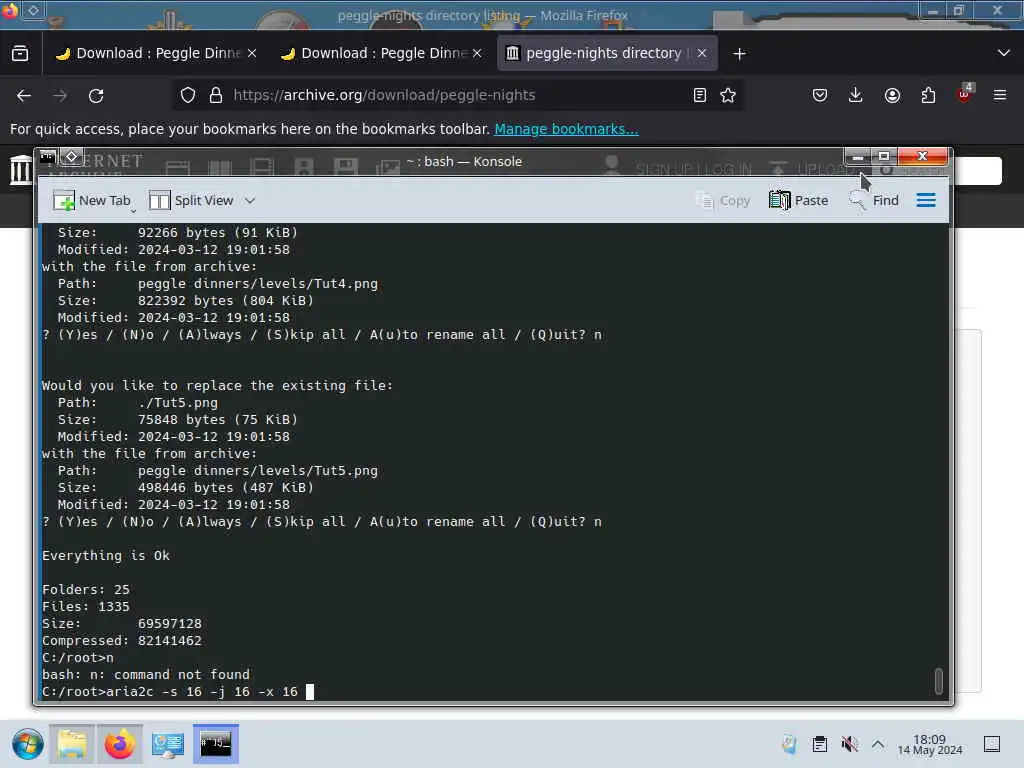Unmute audio via the tray speaker icon
Viewport: 1024px width, 768px height.
coord(850,744)
